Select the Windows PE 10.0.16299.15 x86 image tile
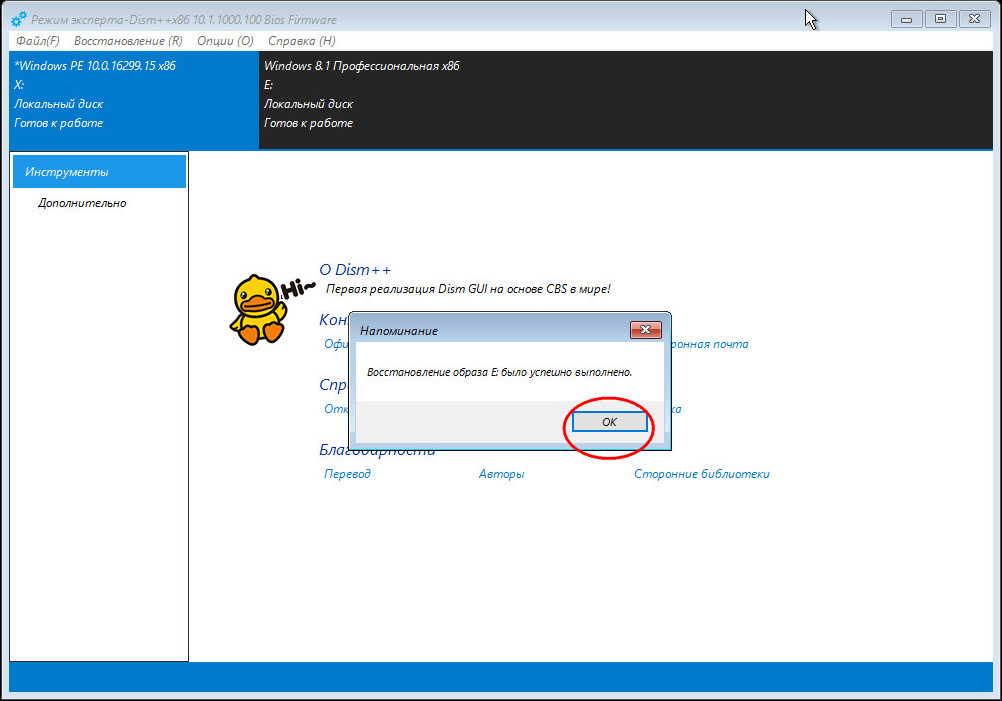Screen dimensions: 1002x701 [x=134, y=100]
